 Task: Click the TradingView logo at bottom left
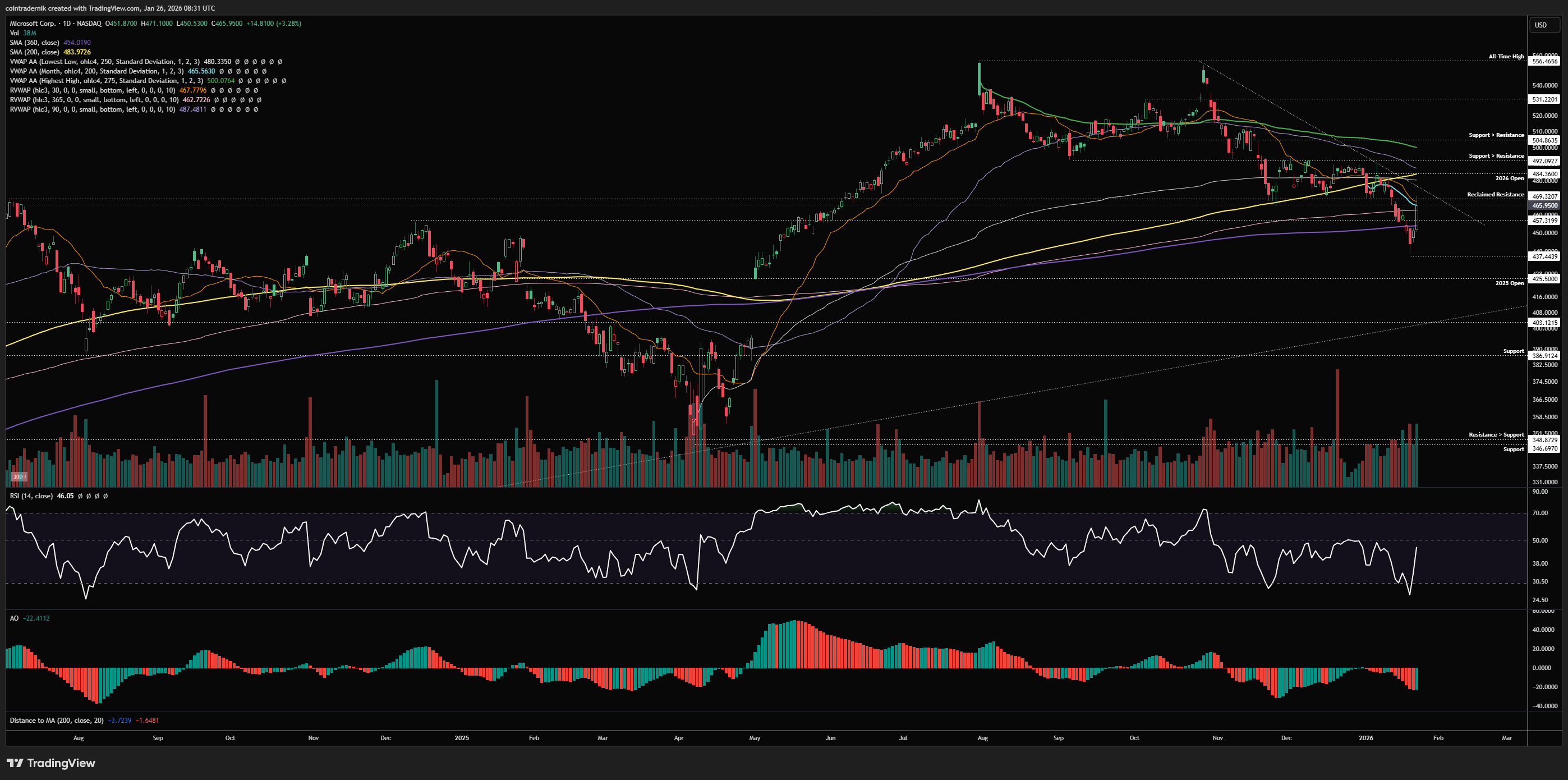[51, 763]
